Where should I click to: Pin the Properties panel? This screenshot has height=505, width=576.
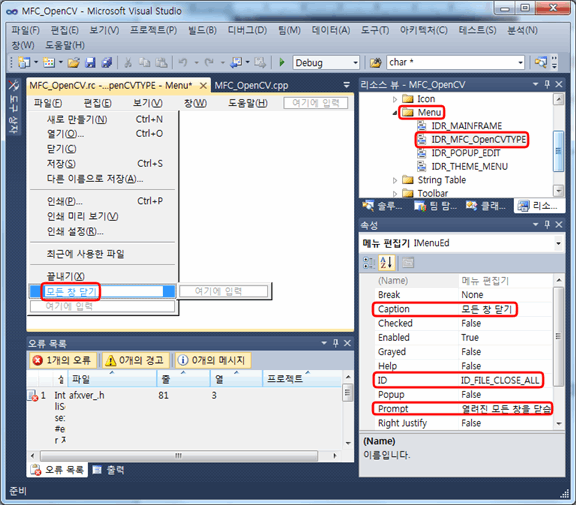click(547, 224)
